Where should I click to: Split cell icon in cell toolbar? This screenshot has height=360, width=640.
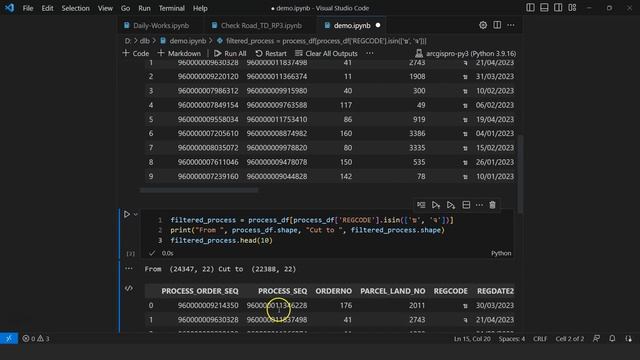[466, 205]
